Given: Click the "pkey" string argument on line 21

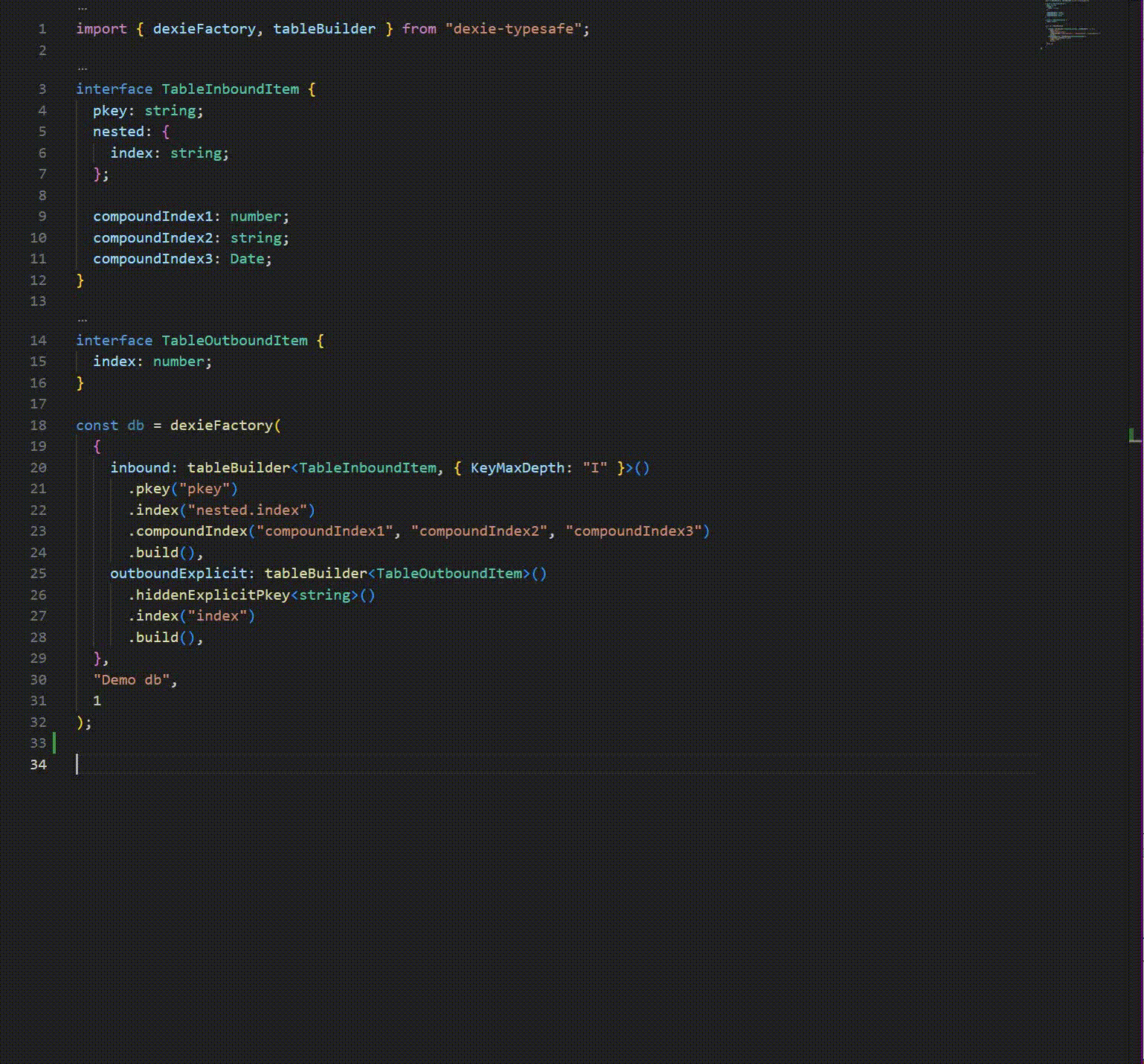Looking at the screenshot, I should [205, 489].
